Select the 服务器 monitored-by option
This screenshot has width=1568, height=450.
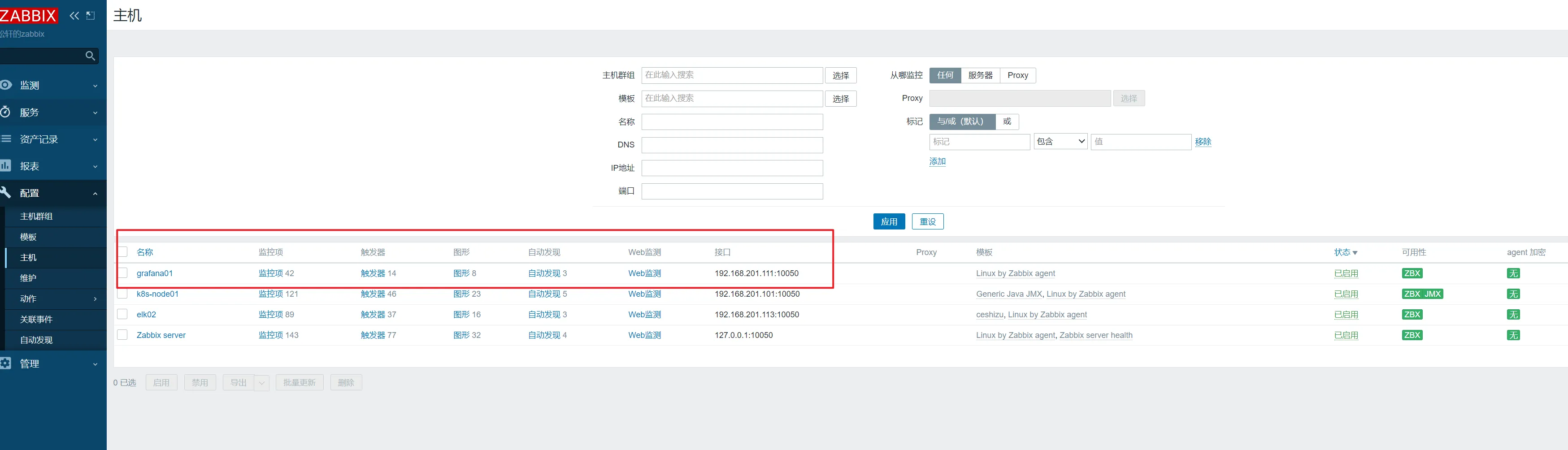pyautogui.click(x=980, y=75)
